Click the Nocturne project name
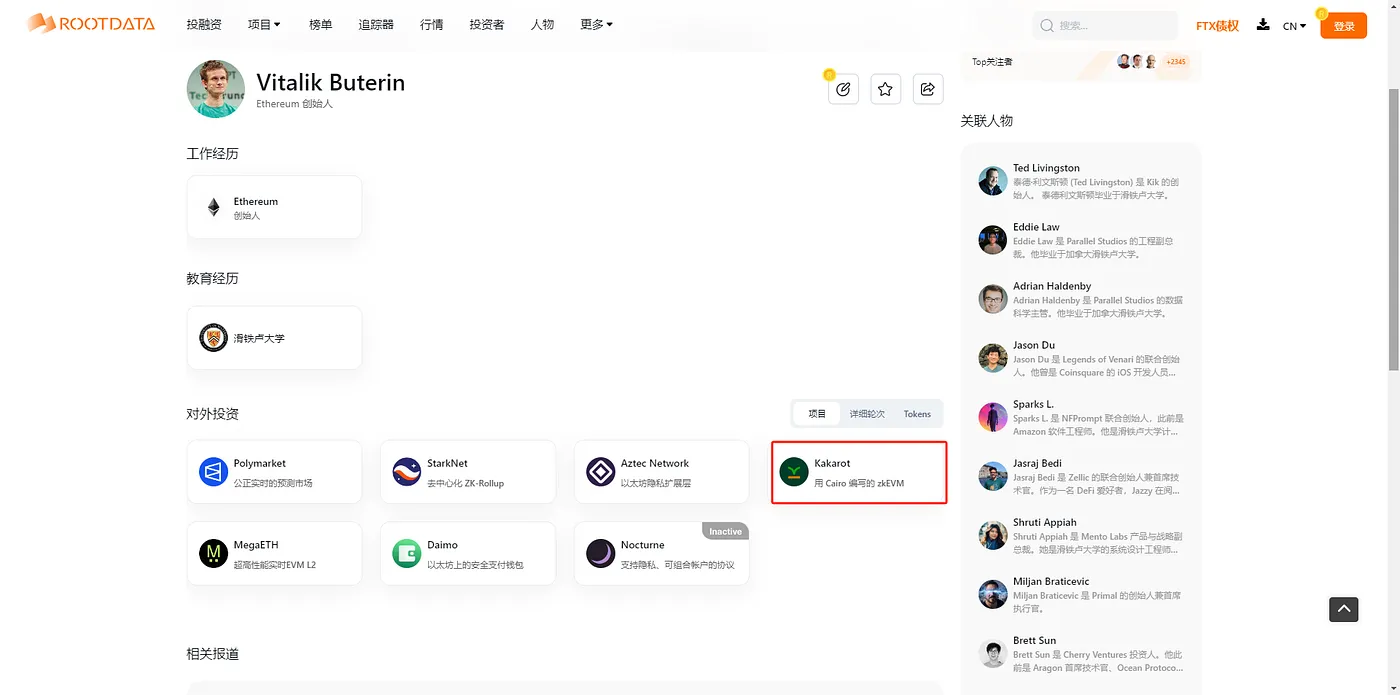The height and width of the screenshot is (695, 1400). (x=642, y=545)
